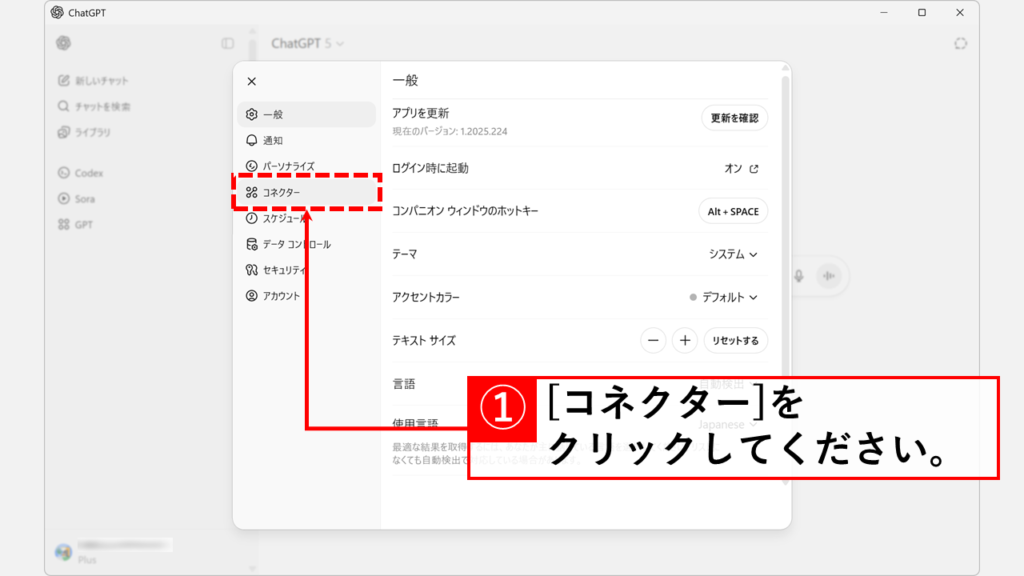Open GPT in the sidebar
The height and width of the screenshot is (576, 1024).
75,225
